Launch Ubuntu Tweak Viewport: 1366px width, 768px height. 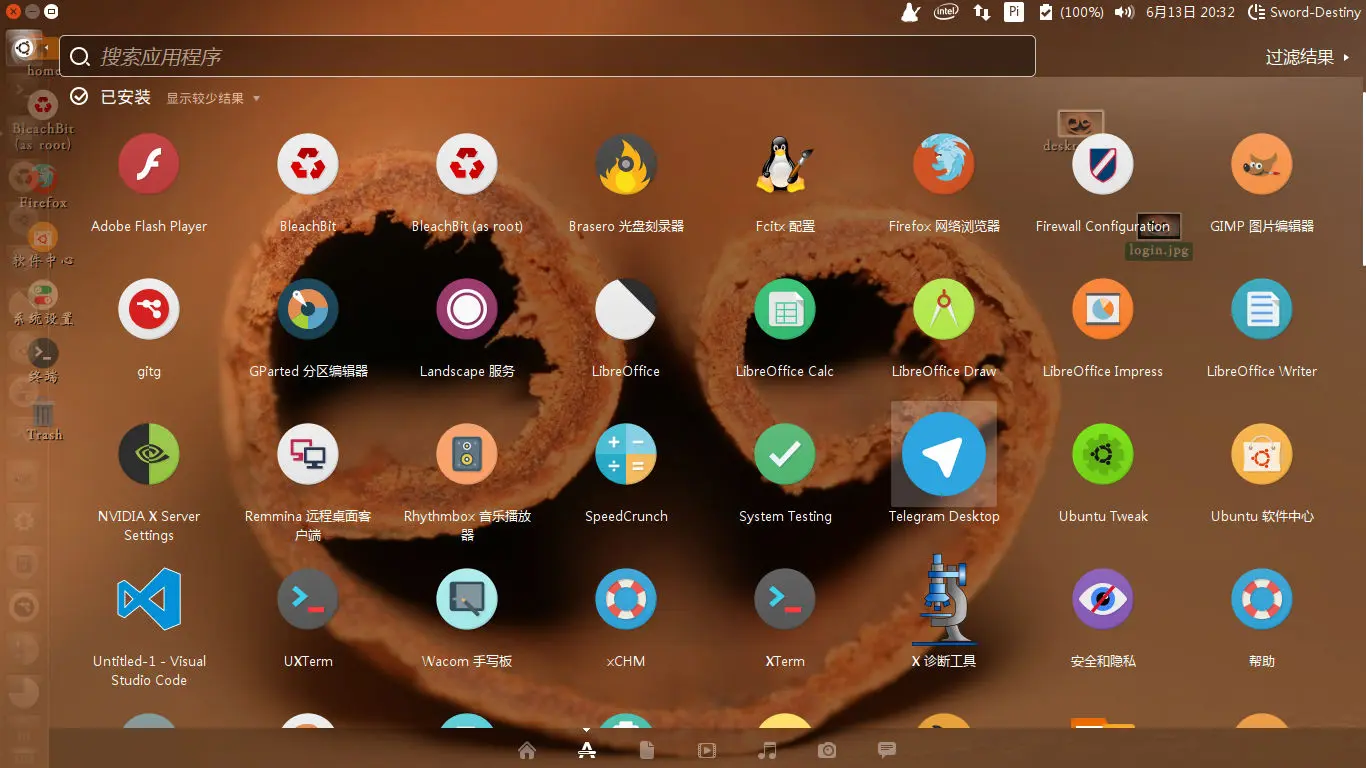(x=1102, y=454)
